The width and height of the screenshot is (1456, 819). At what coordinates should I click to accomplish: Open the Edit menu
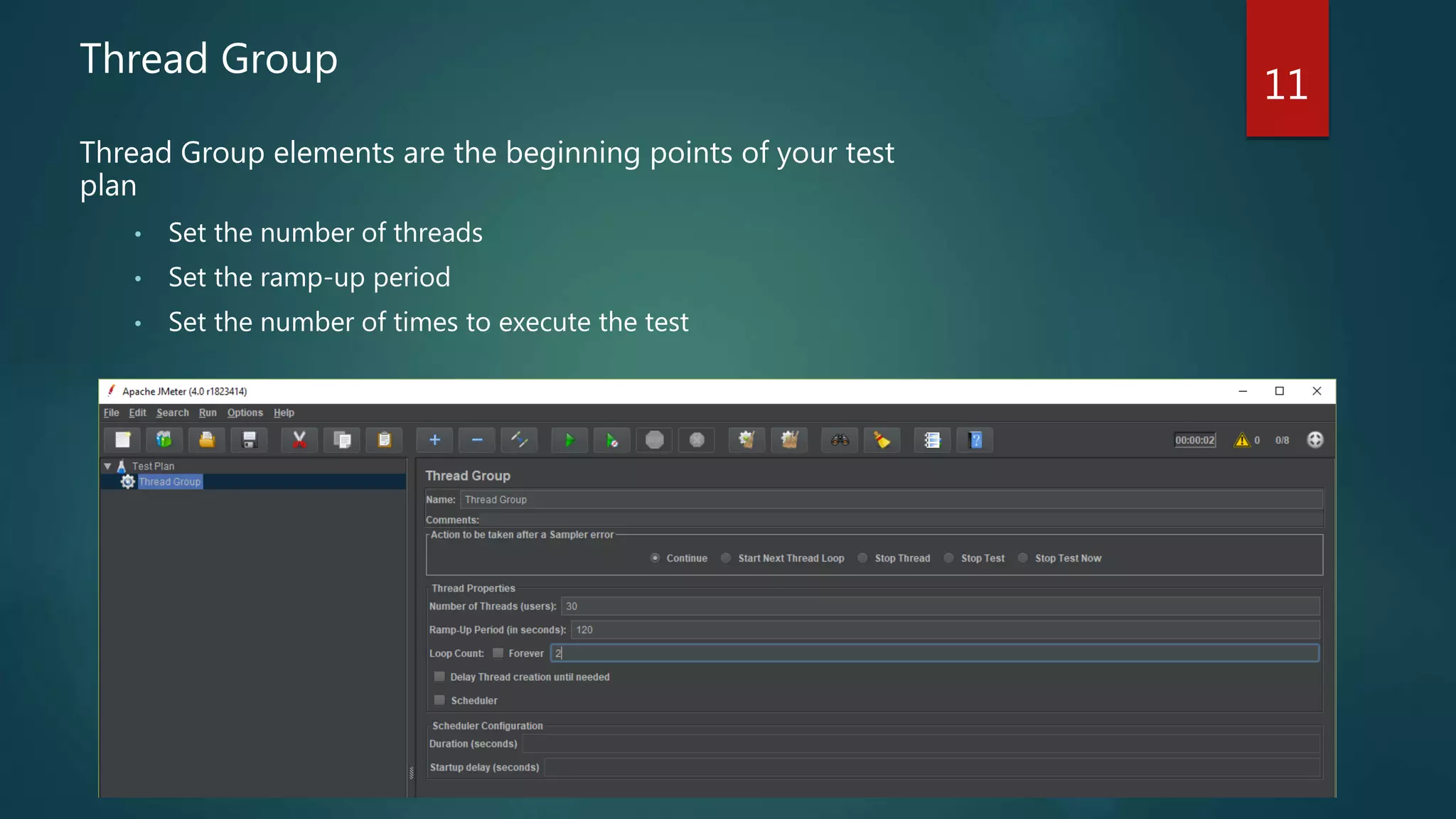pos(137,412)
